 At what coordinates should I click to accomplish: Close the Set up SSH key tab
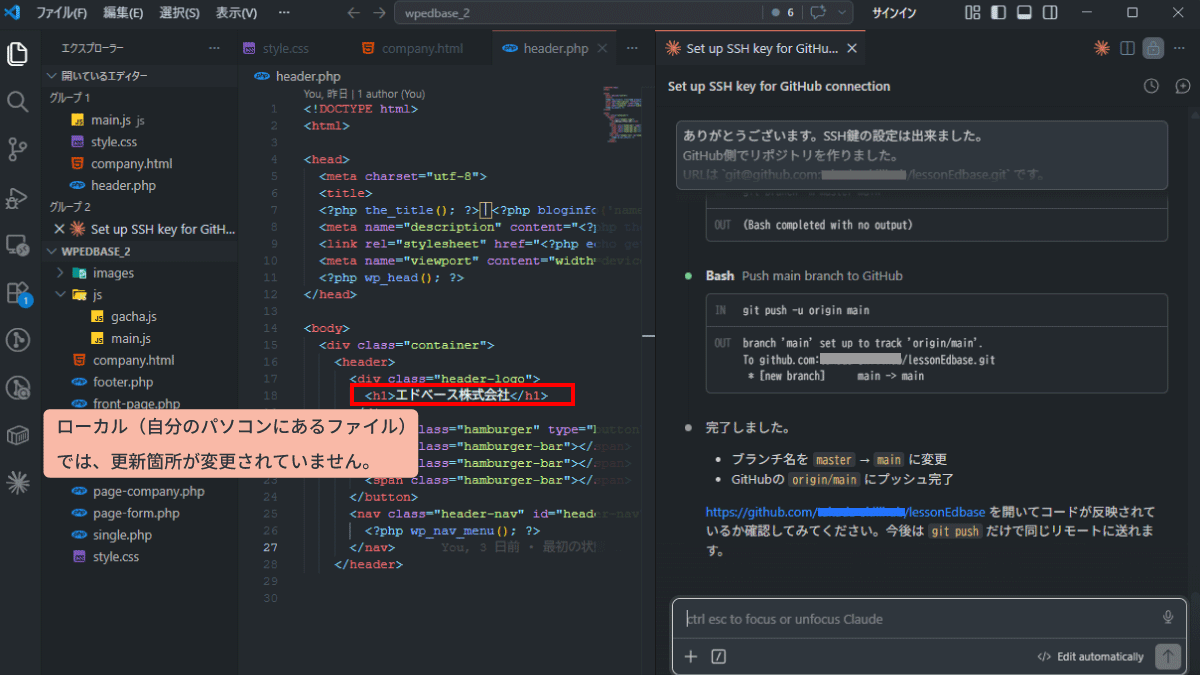coord(851,48)
